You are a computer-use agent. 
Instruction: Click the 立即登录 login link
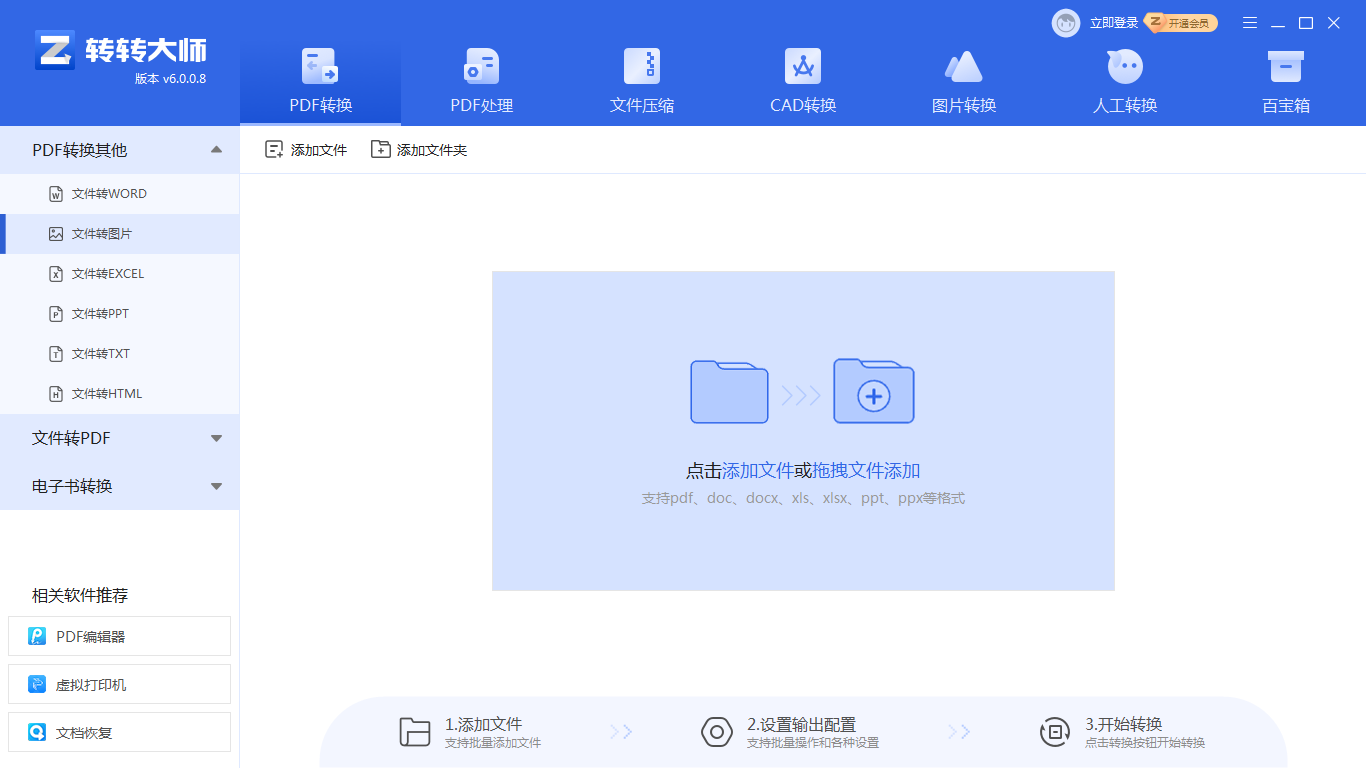1114,23
